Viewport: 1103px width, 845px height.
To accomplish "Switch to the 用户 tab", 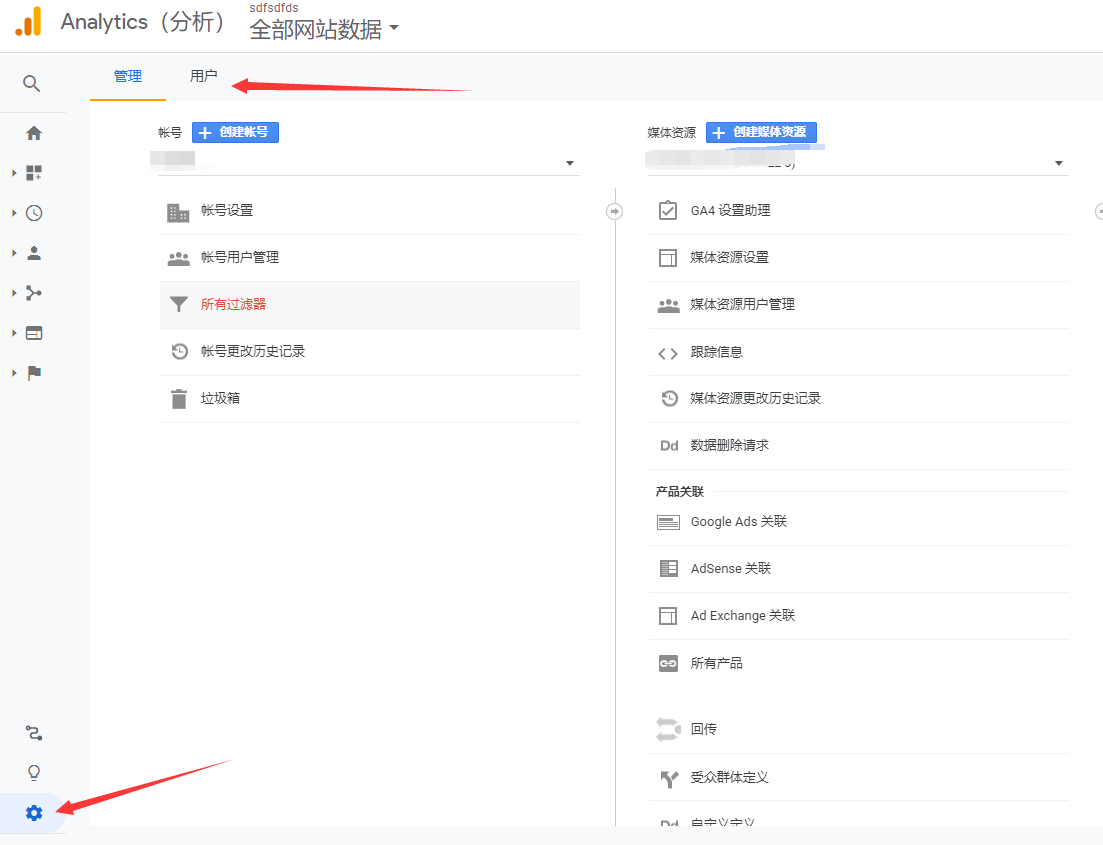I will 203,75.
